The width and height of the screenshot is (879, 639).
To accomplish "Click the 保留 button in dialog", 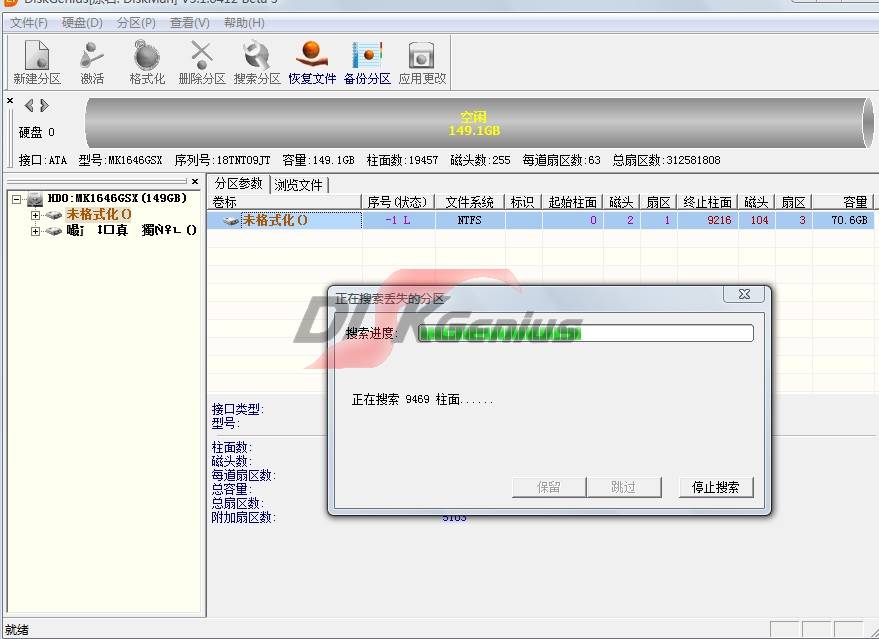I will [549, 487].
